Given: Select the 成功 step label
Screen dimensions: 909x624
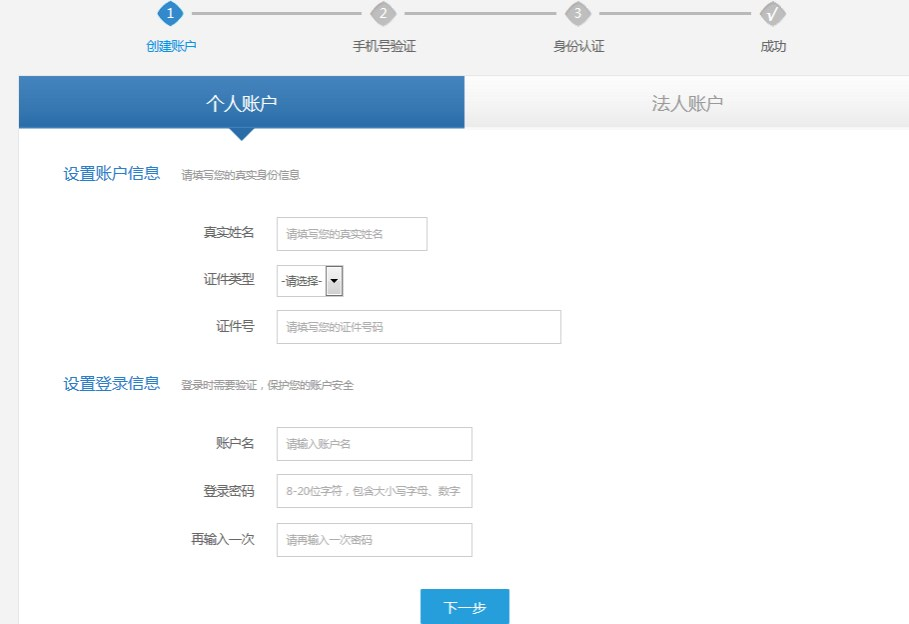Looking at the screenshot, I should (773, 47).
